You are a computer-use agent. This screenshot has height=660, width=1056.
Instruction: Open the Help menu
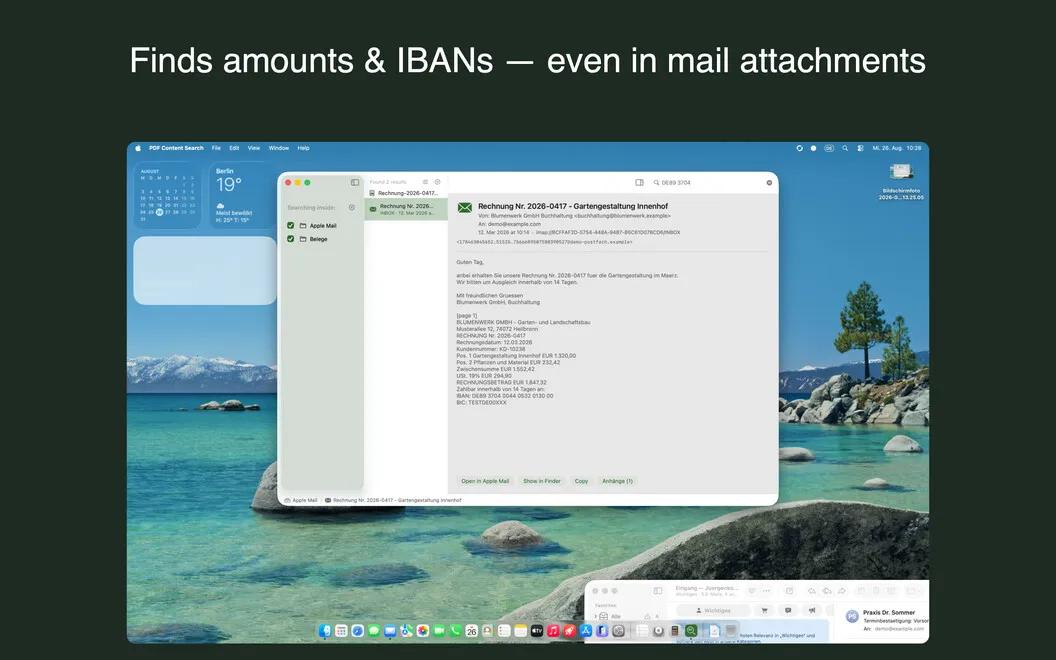(304, 148)
